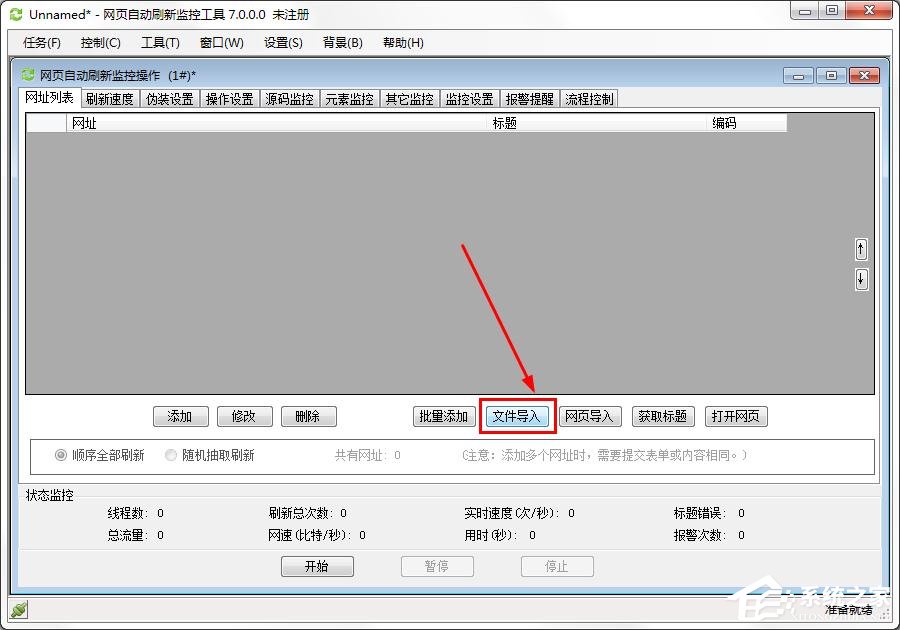
Task: Click the 批量添加 button
Action: (x=443, y=416)
